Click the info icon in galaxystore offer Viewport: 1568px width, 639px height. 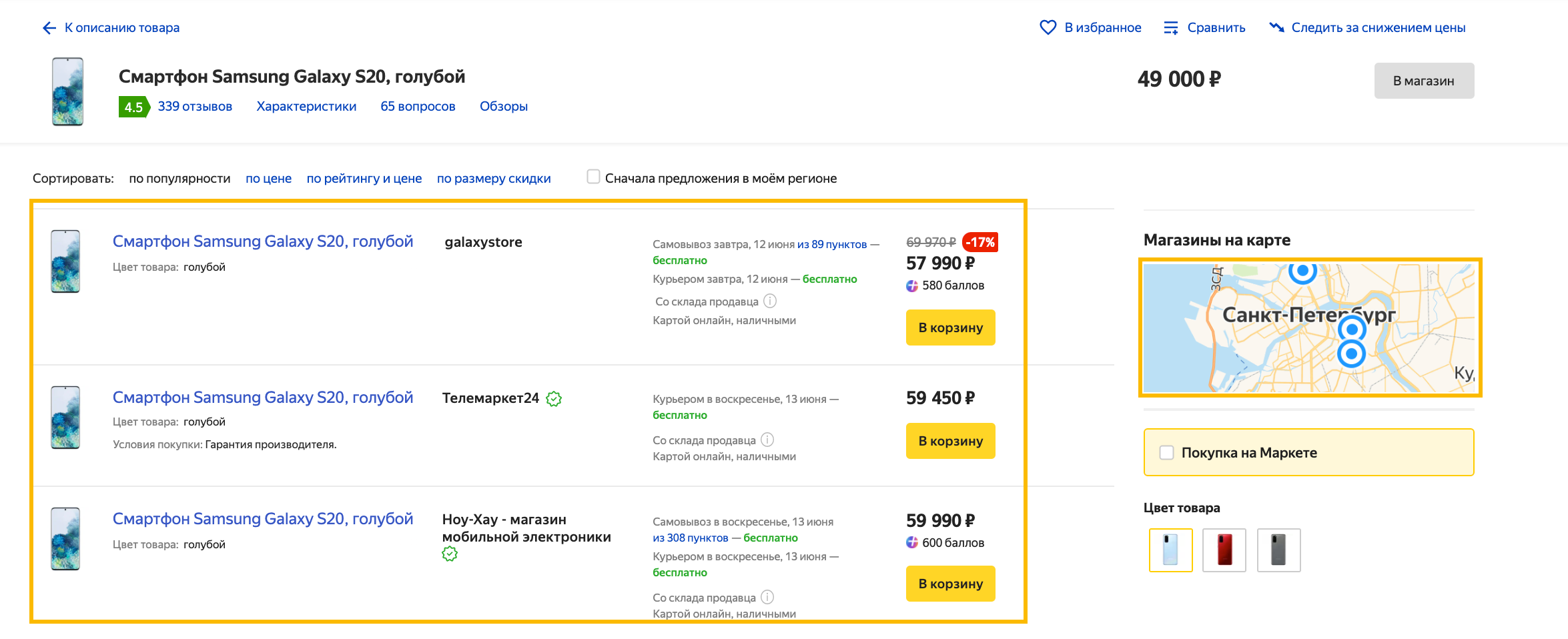[x=770, y=301]
